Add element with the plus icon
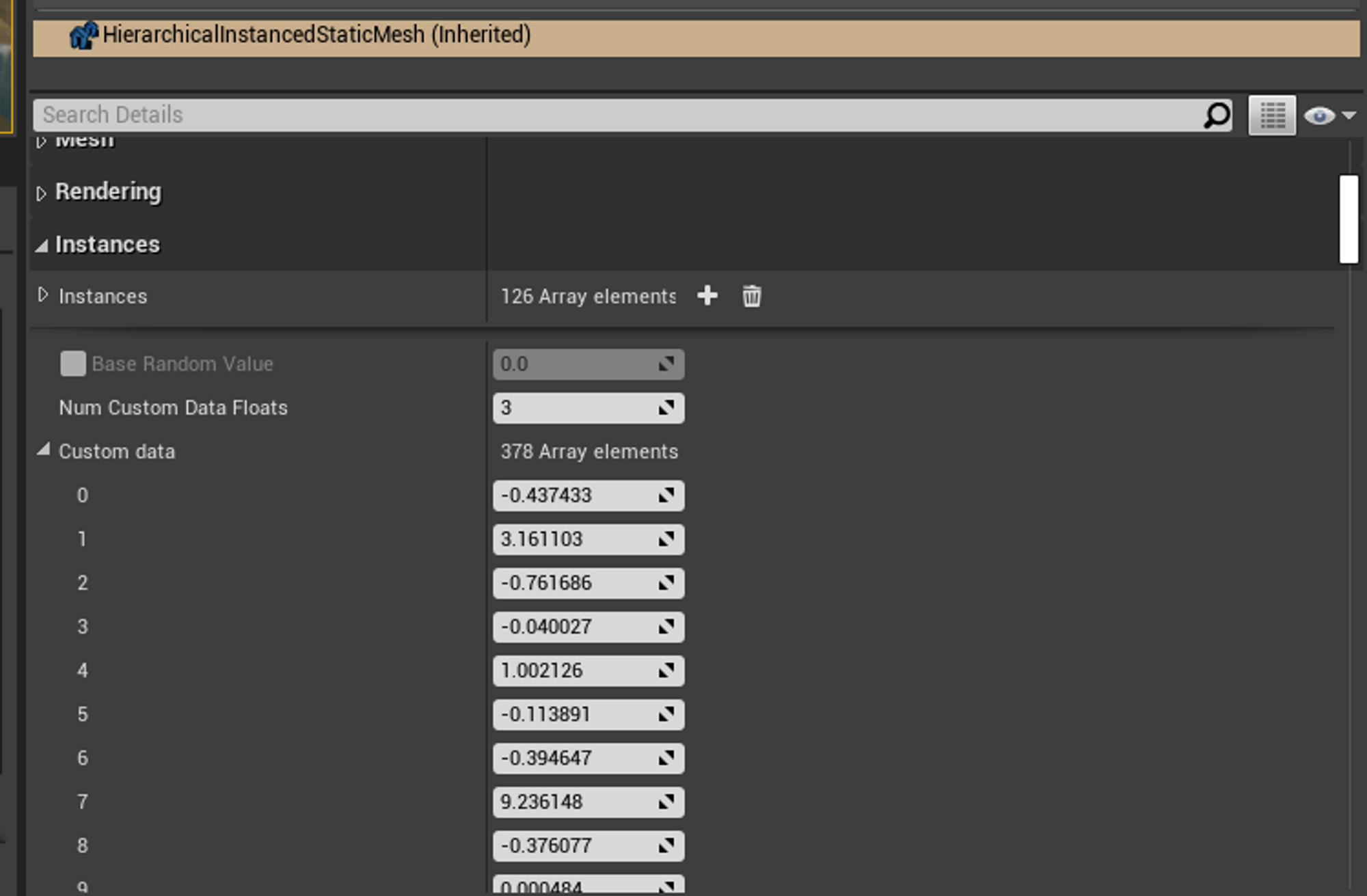This screenshot has height=896, width=1367. point(707,296)
